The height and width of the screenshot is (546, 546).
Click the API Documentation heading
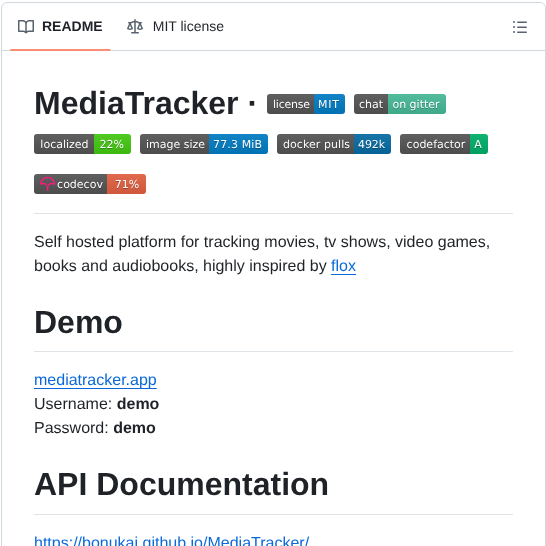coord(181,484)
